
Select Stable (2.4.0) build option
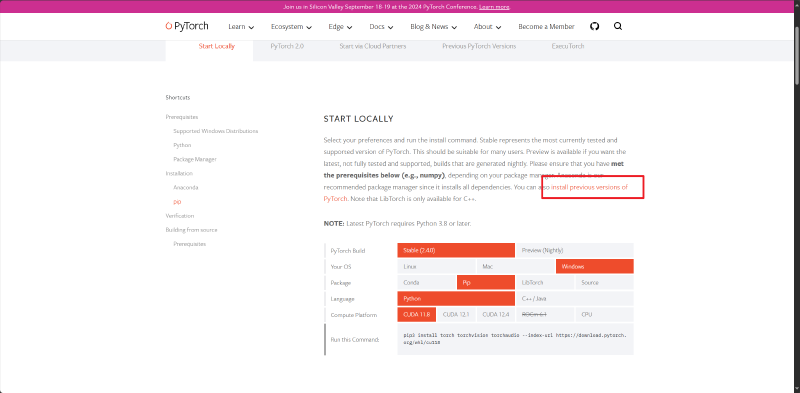tap(456, 250)
